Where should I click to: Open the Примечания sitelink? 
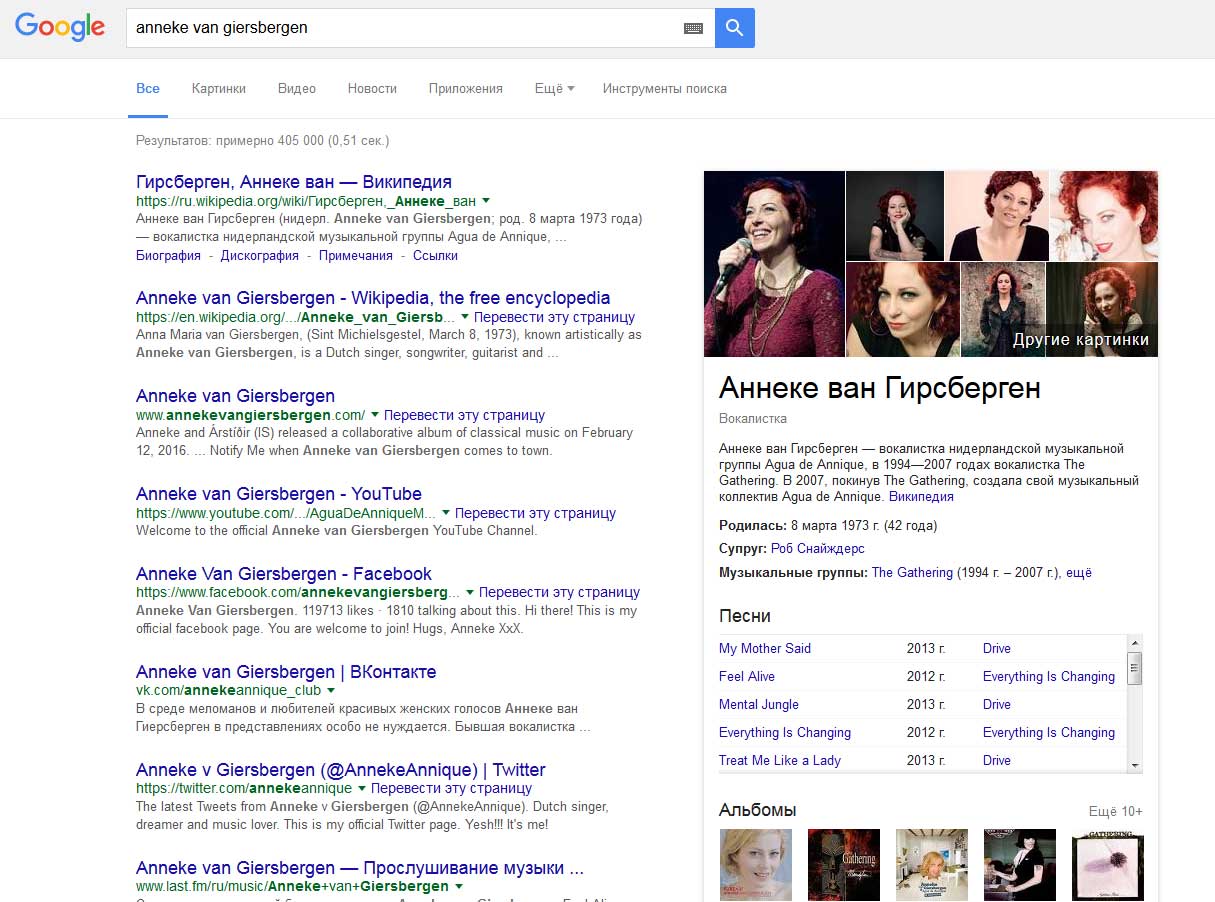coord(356,255)
